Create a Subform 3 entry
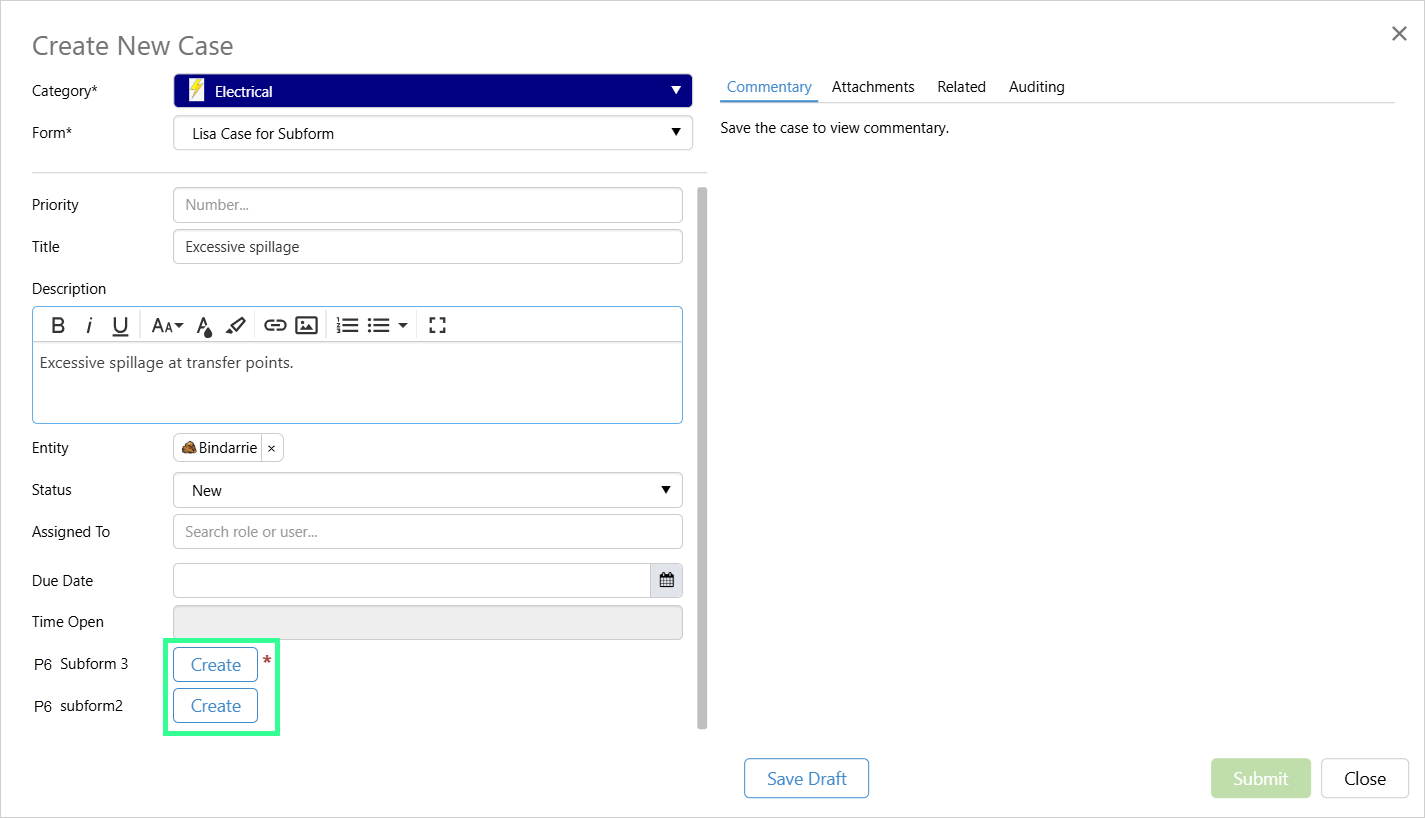This screenshot has height=818, width=1425. point(215,665)
